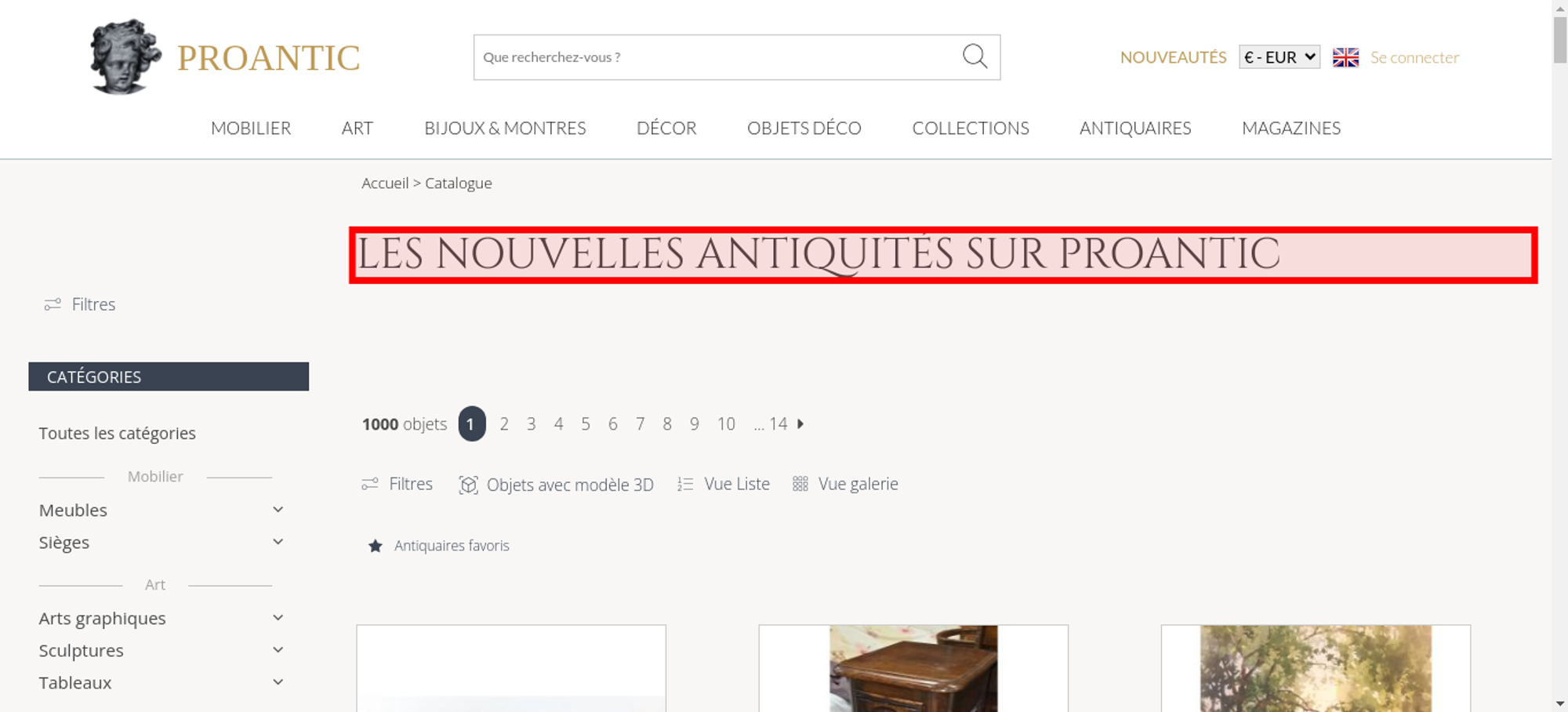This screenshot has height=712, width=1568.
Task: Open the wooden furniture thumbnail
Action: point(913,668)
